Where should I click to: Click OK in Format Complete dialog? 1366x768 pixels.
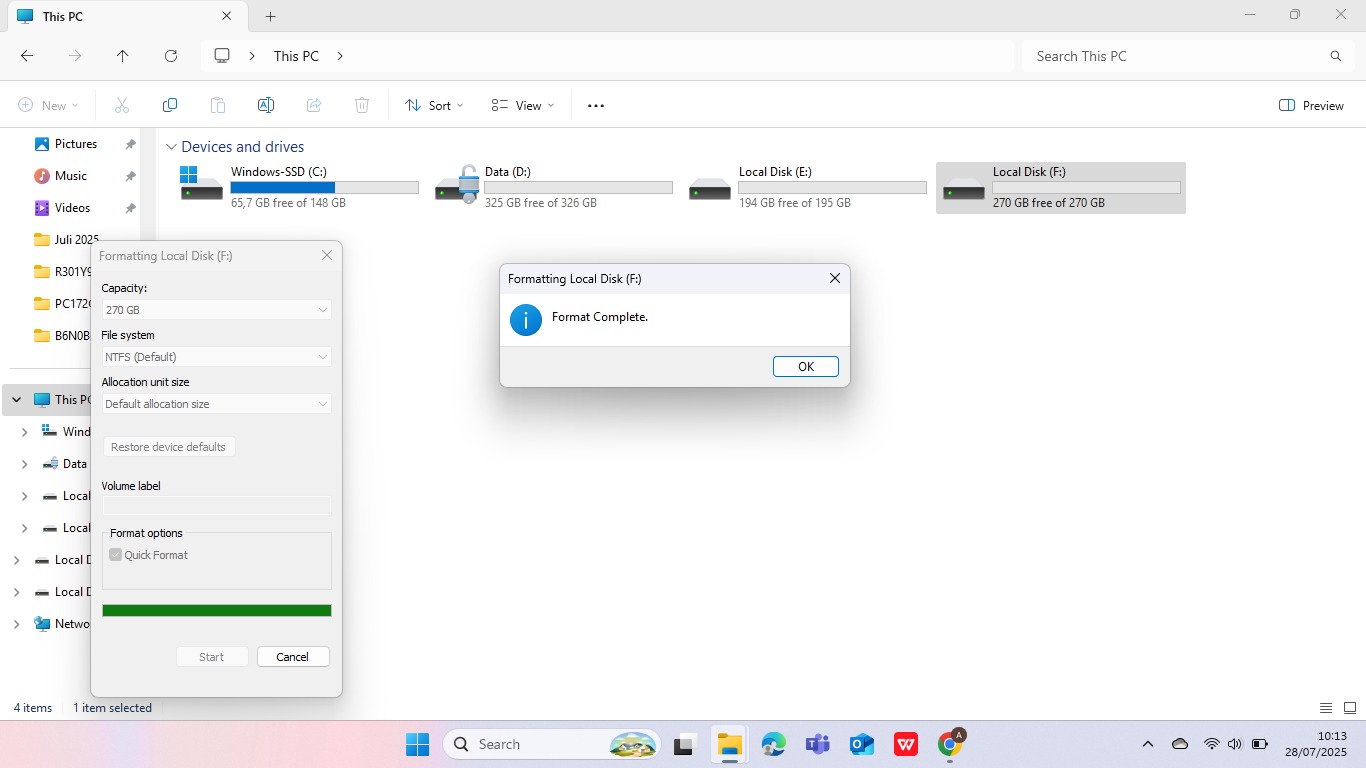[x=805, y=367]
